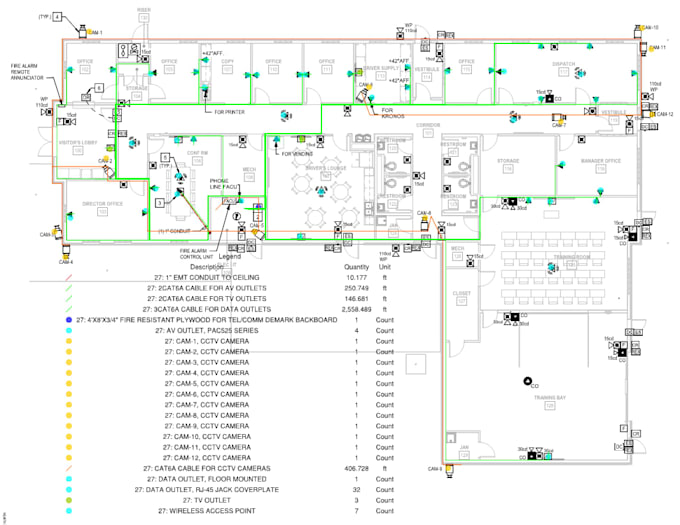
Task: Select the 'PHONE LINE FACU' callout
Action: (223, 184)
